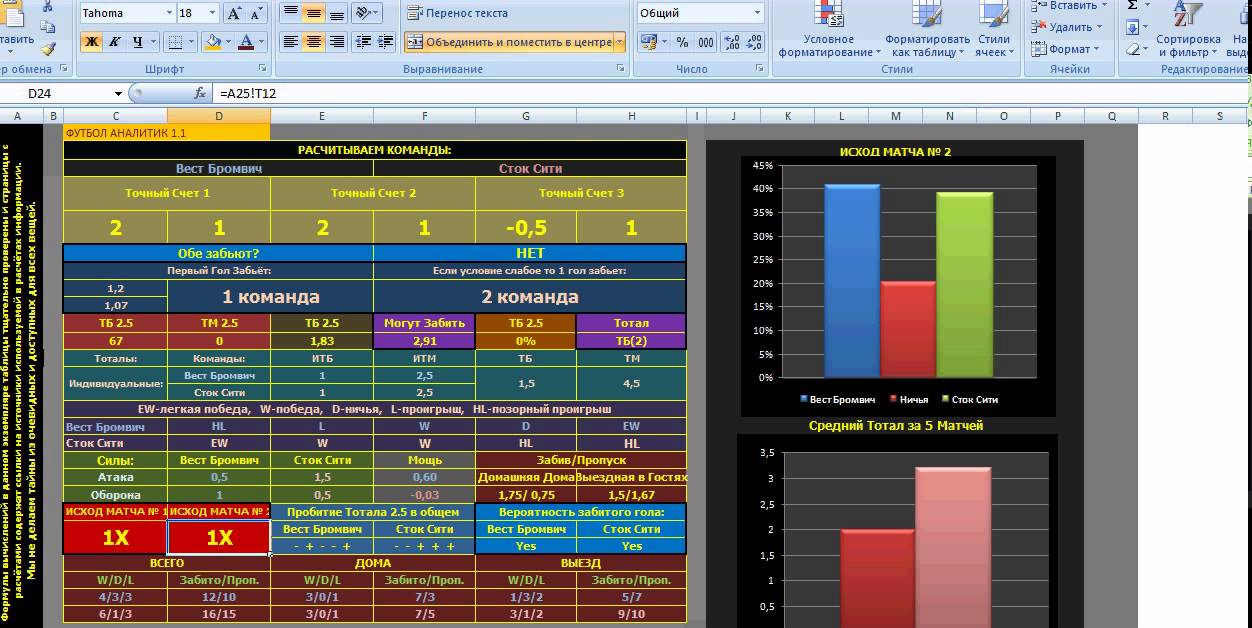This screenshot has width=1252, height=628.
Task: Toggle bold Ж formatting
Action: point(91,42)
